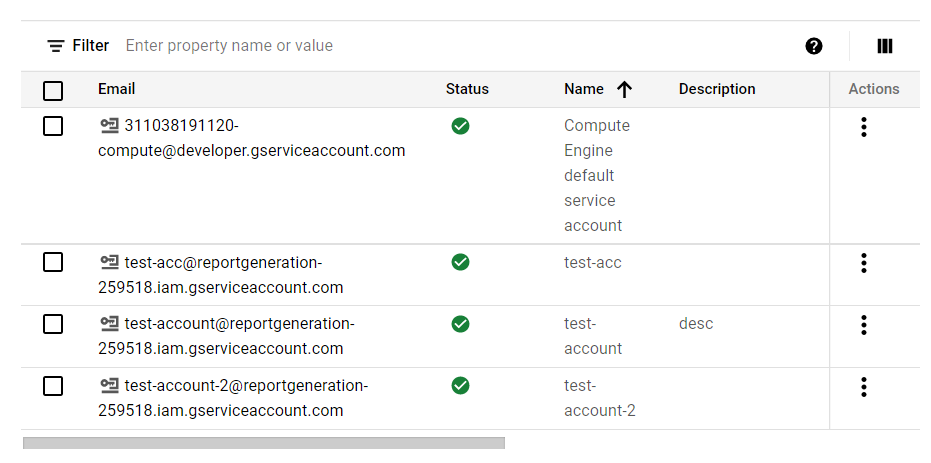Click service account icon beside 311038191120-compute email
This screenshot has width=931, height=463.
[x=109, y=126]
